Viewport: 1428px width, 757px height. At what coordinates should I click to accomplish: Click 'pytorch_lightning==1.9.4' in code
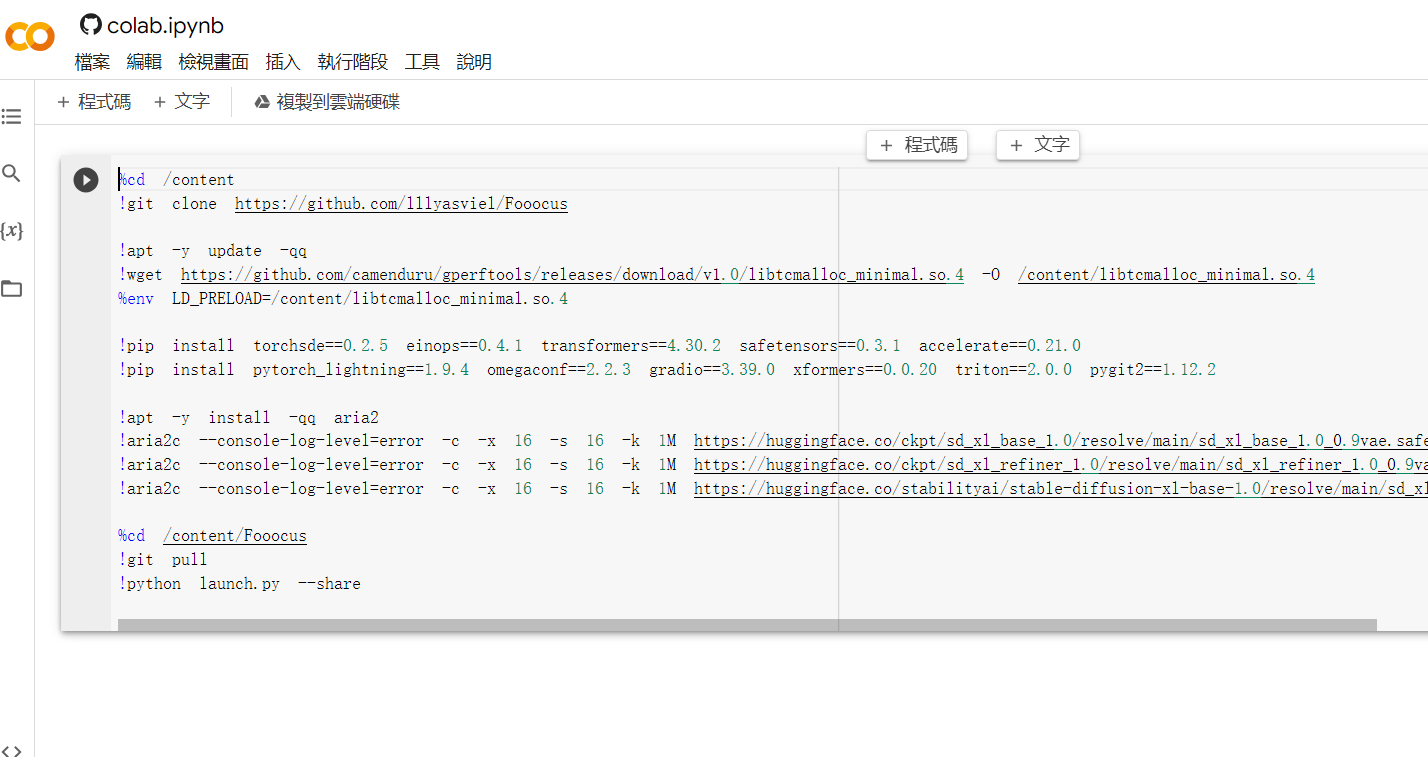click(x=361, y=370)
